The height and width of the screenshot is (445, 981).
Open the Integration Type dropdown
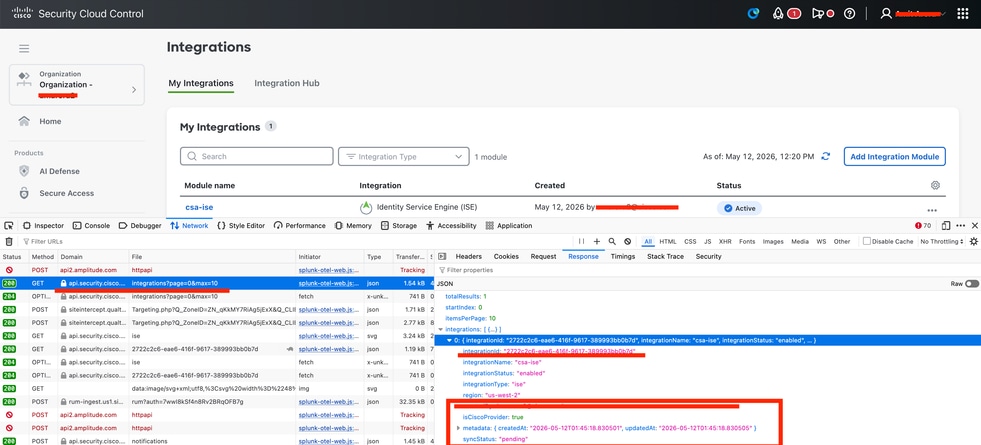(x=404, y=156)
